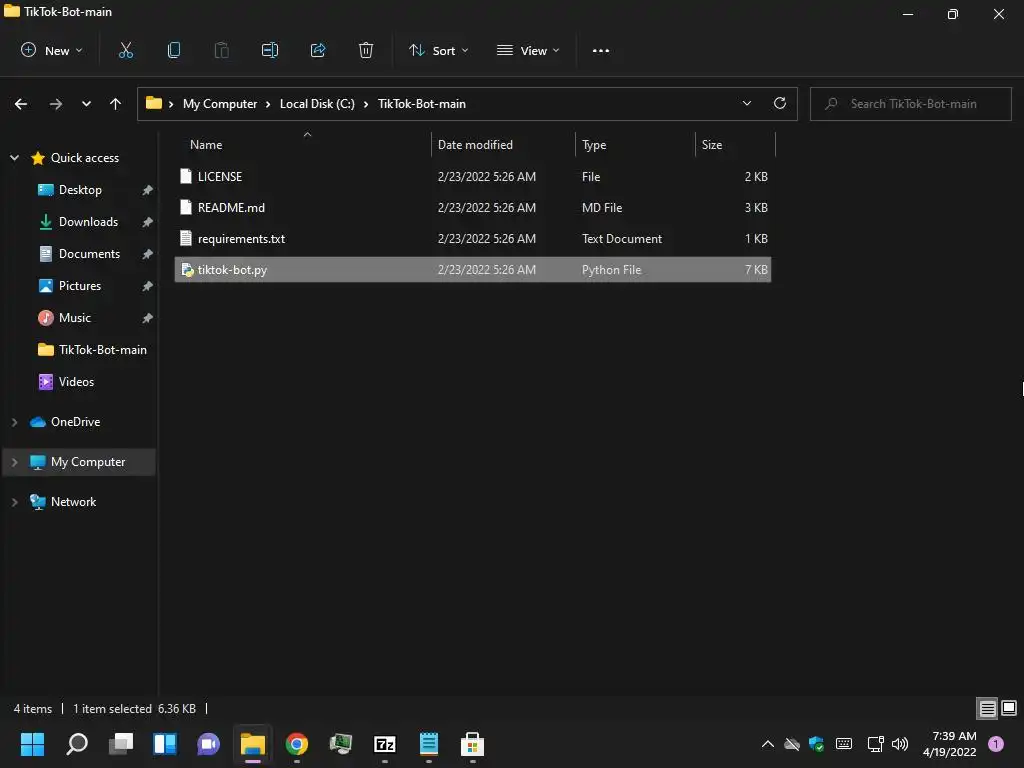Click Local Disk (C:) breadcrumb
The width and height of the screenshot is (1024, 768).
317,104
